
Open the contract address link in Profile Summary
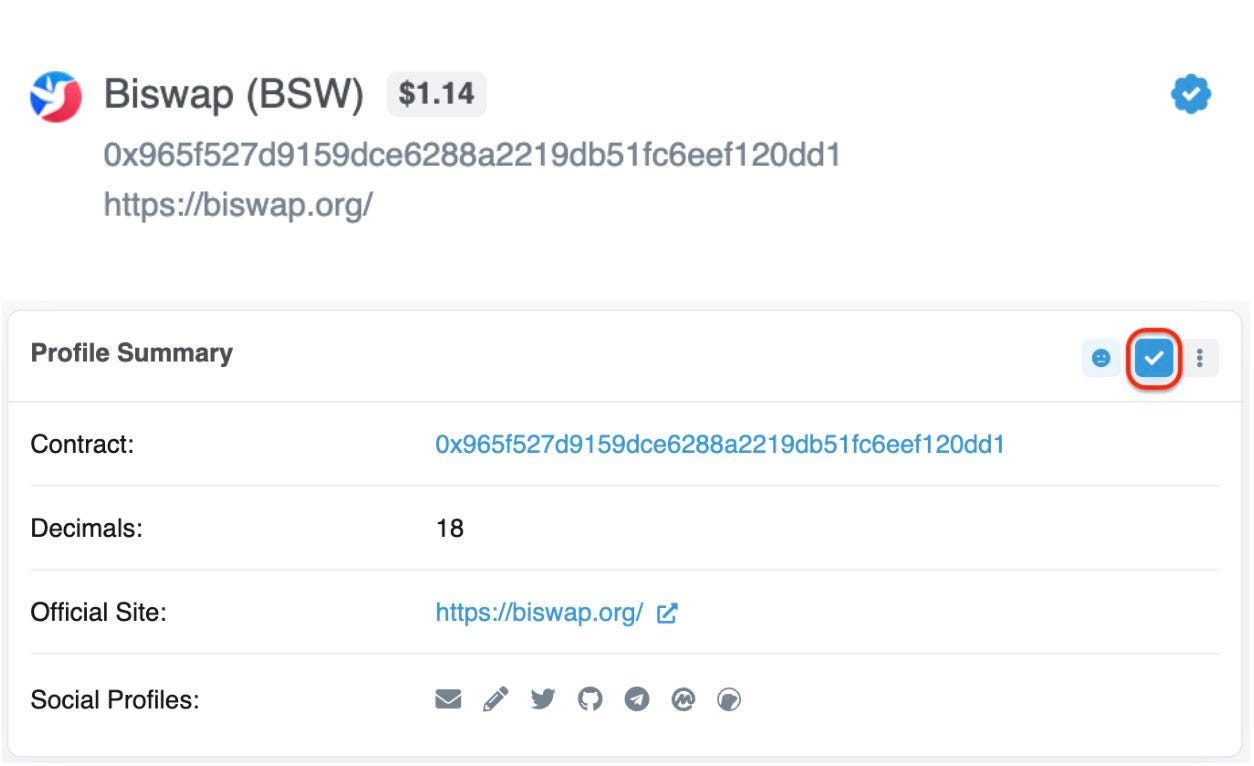tap(719, 444)
